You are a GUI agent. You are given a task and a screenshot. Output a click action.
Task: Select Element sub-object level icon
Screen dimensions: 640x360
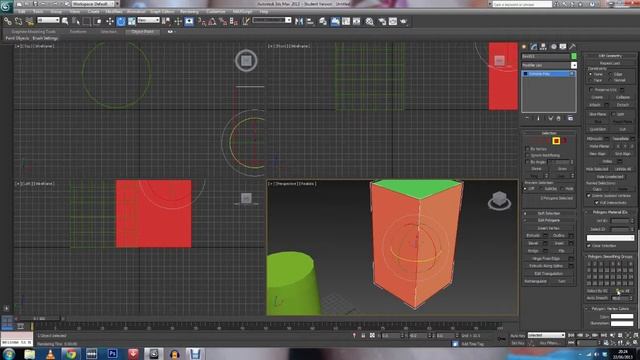(564, 141)
